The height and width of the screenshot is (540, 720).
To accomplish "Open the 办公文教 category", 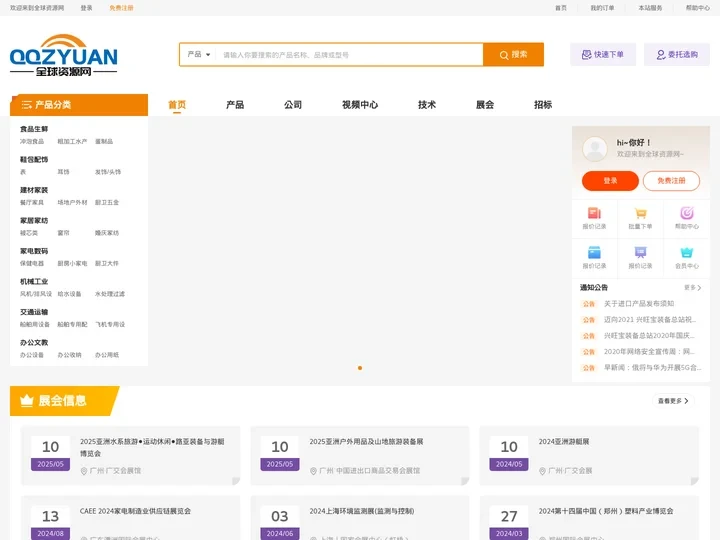I will pos(34,343).
